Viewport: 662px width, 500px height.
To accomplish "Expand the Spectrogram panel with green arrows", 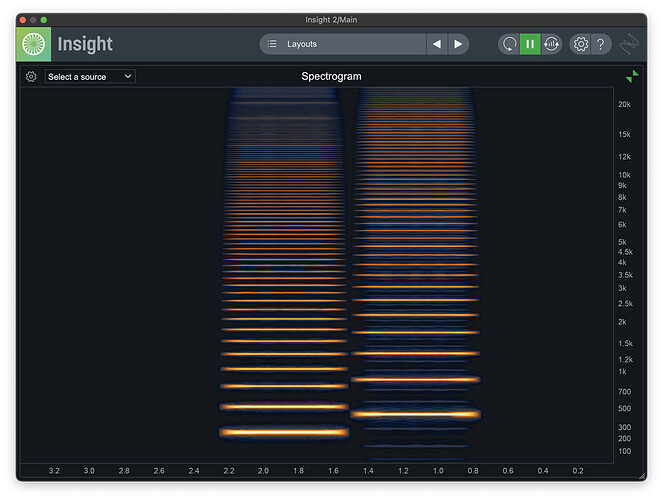I will 631,77.
